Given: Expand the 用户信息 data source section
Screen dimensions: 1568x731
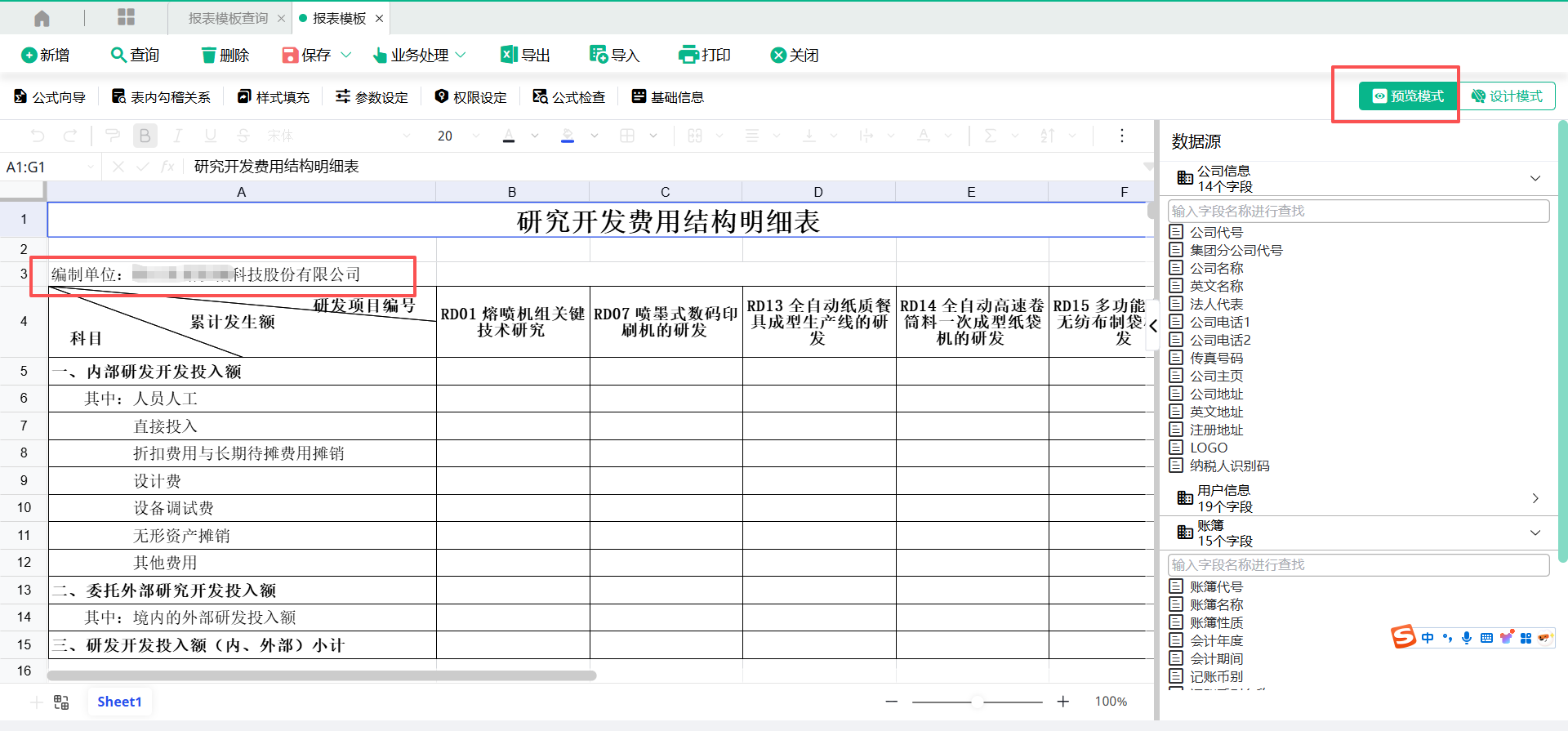Looking at the screenshot, I should pyautogui.click(x=1535, y=498).
